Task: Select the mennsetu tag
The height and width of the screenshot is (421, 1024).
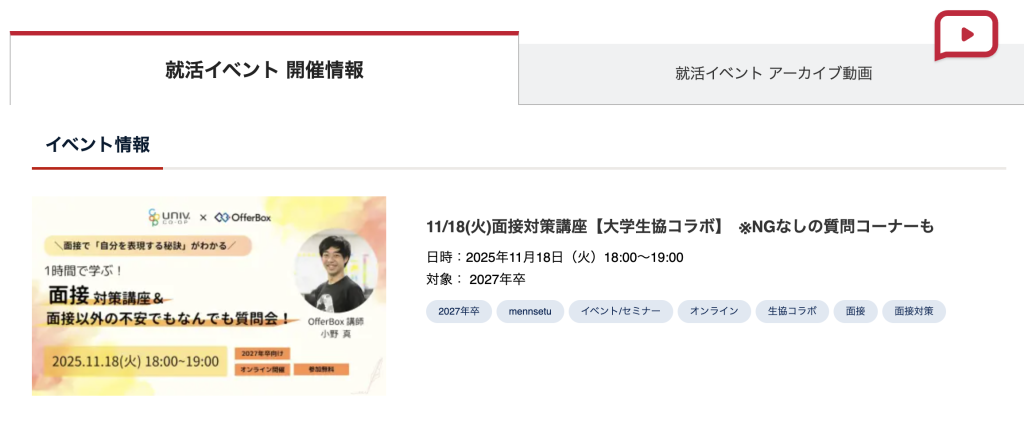Action: (x=530, y=311)
